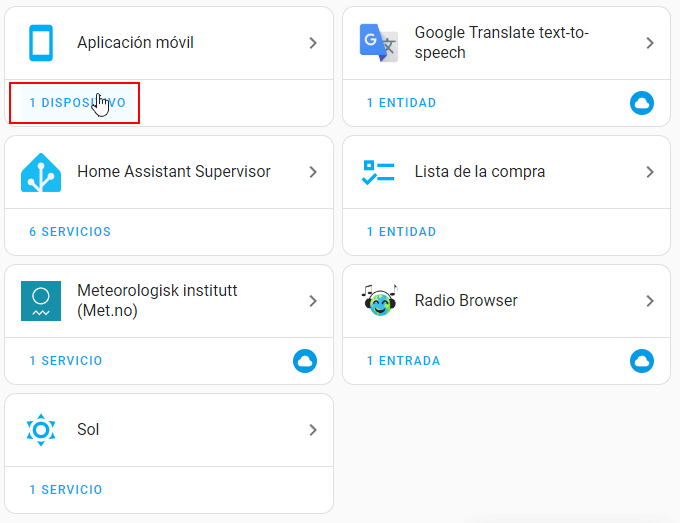
Task: Open the 6 Servicios link
Action: click(x=70, y=232)
